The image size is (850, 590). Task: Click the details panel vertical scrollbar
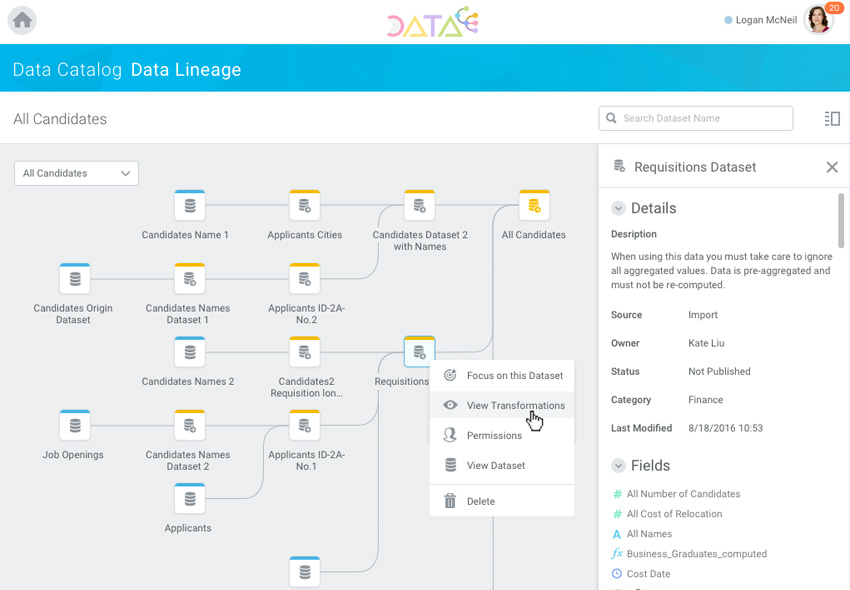(x=842, y=220)
